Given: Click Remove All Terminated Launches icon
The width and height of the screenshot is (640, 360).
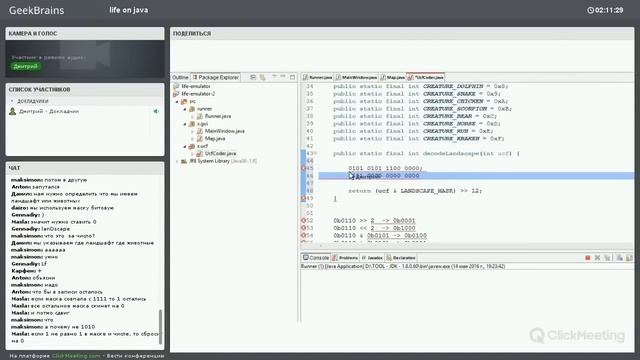Looking at the screenshot, I should (607, 258).
